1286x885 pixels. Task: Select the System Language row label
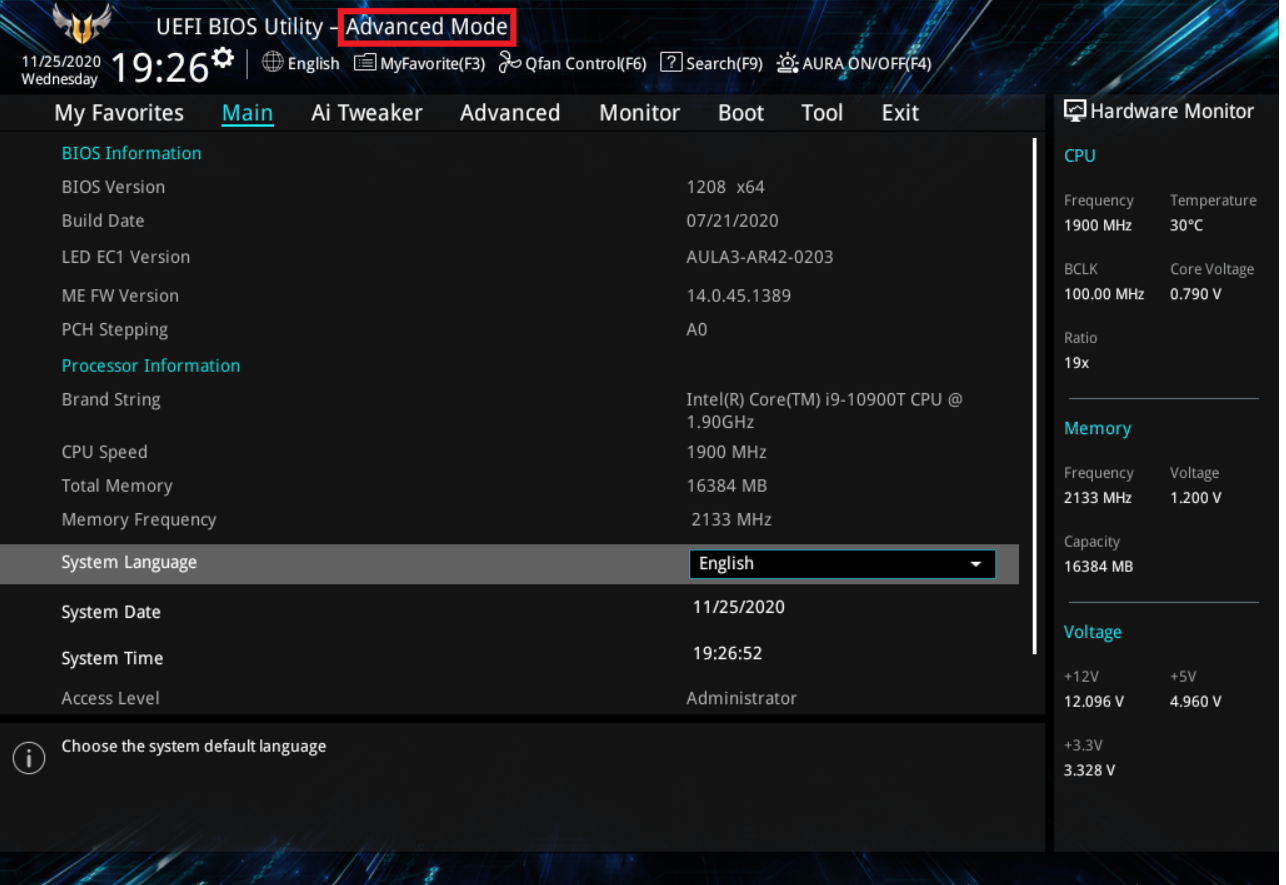[129, 562]
